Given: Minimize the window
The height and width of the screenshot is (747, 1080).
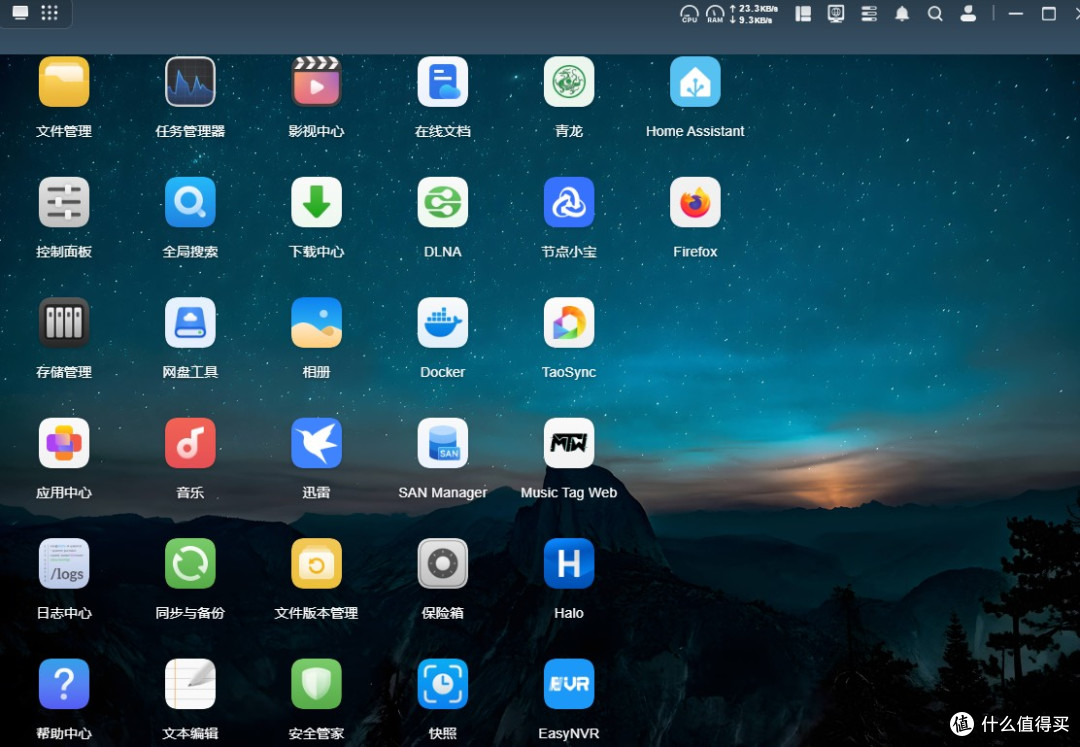Looking at the screenshot, I should [1016, 14].
